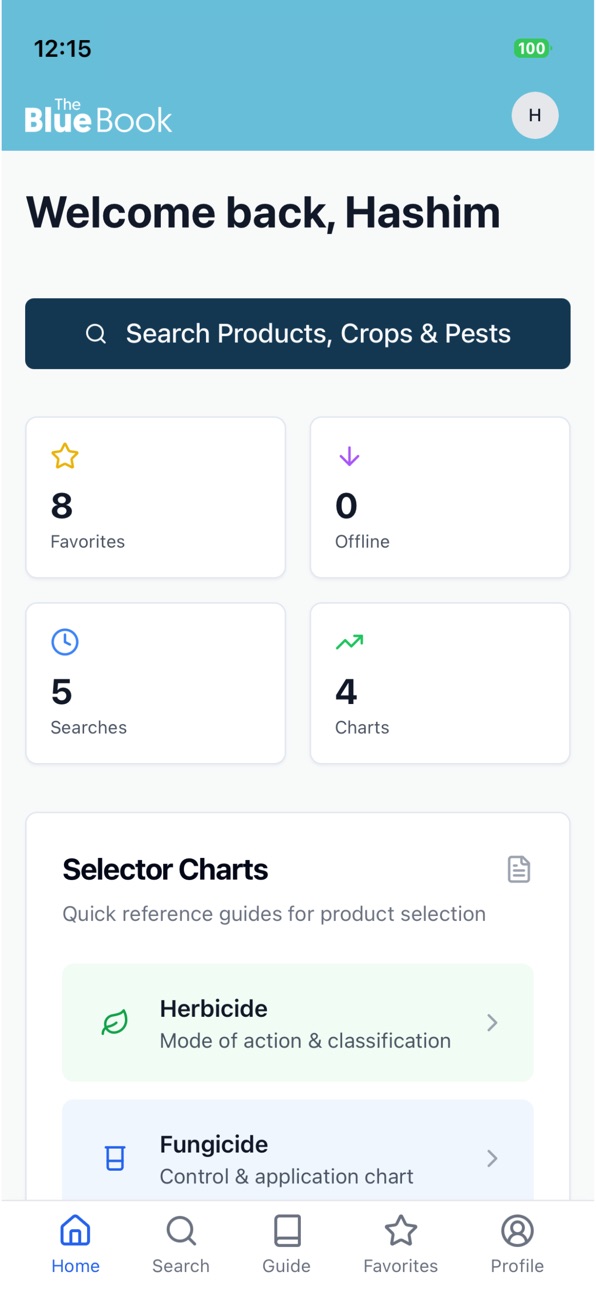This screenshot has width=596, height=1290.
Task: Switch to the Search tab
Action: pos(181,1245)
